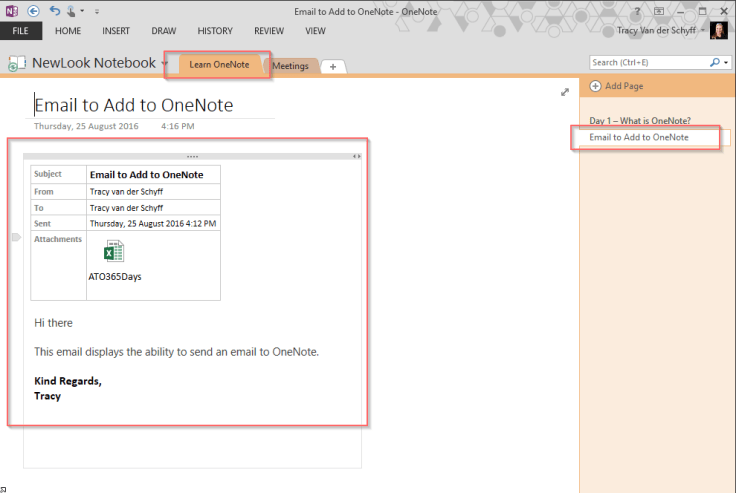Image resolution: width=736 pixels, height=493 pixels.
Task: Go back with the Back arrow button
Action: pyautogui.click(x=33, y=11)
